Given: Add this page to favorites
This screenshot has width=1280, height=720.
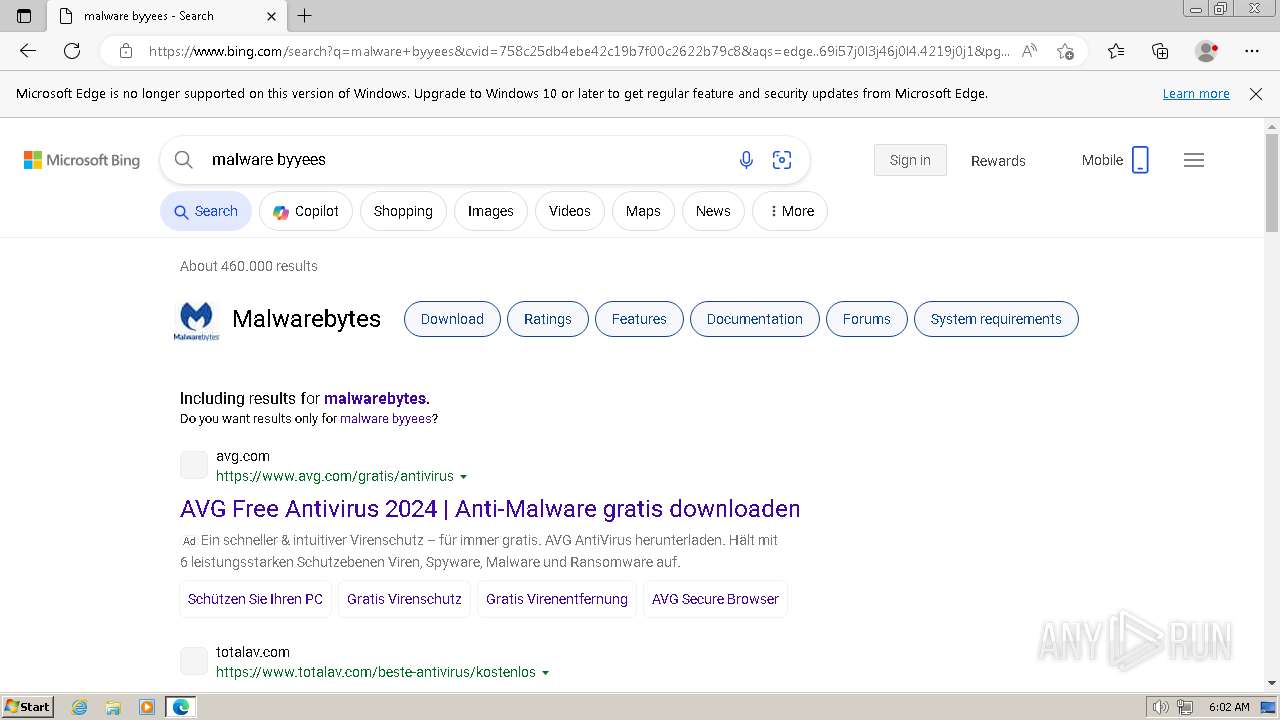Looking at the screenshot, I should click(1065, 51).
